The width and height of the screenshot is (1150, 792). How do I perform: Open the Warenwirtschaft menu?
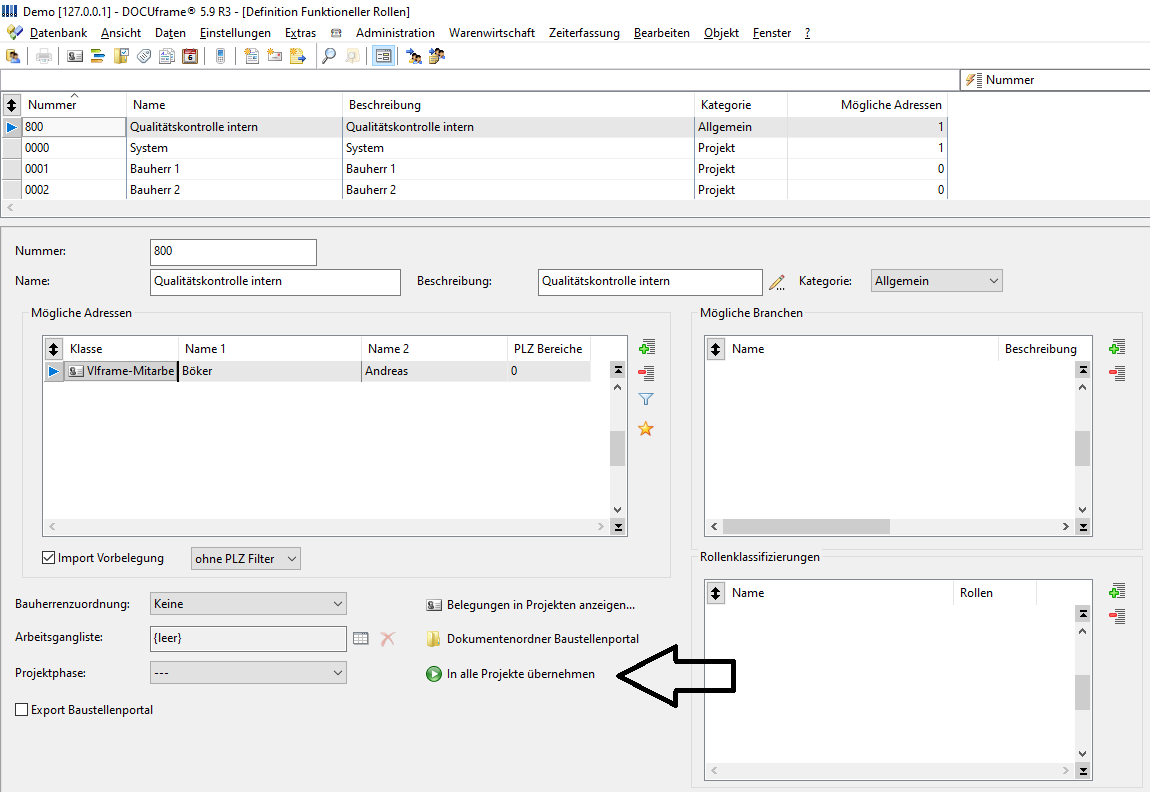coord(491,33)
